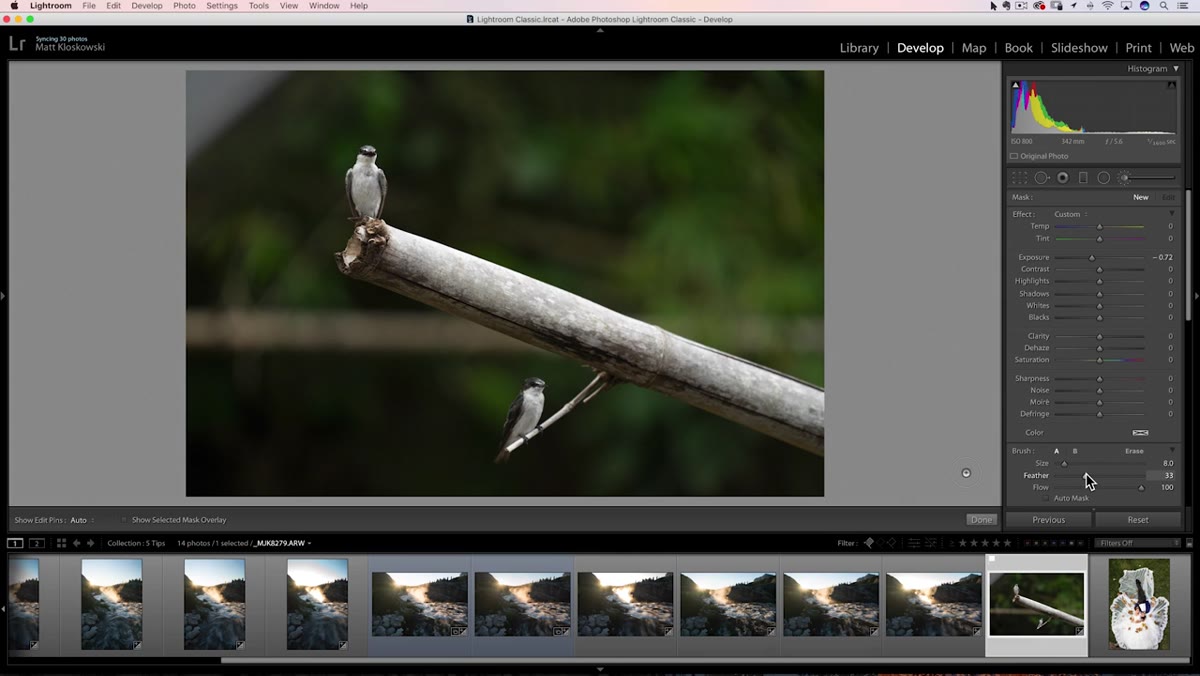Switch to the Slideshow module
Viewport: 1200px width, 676px height.
point(1079,48)
